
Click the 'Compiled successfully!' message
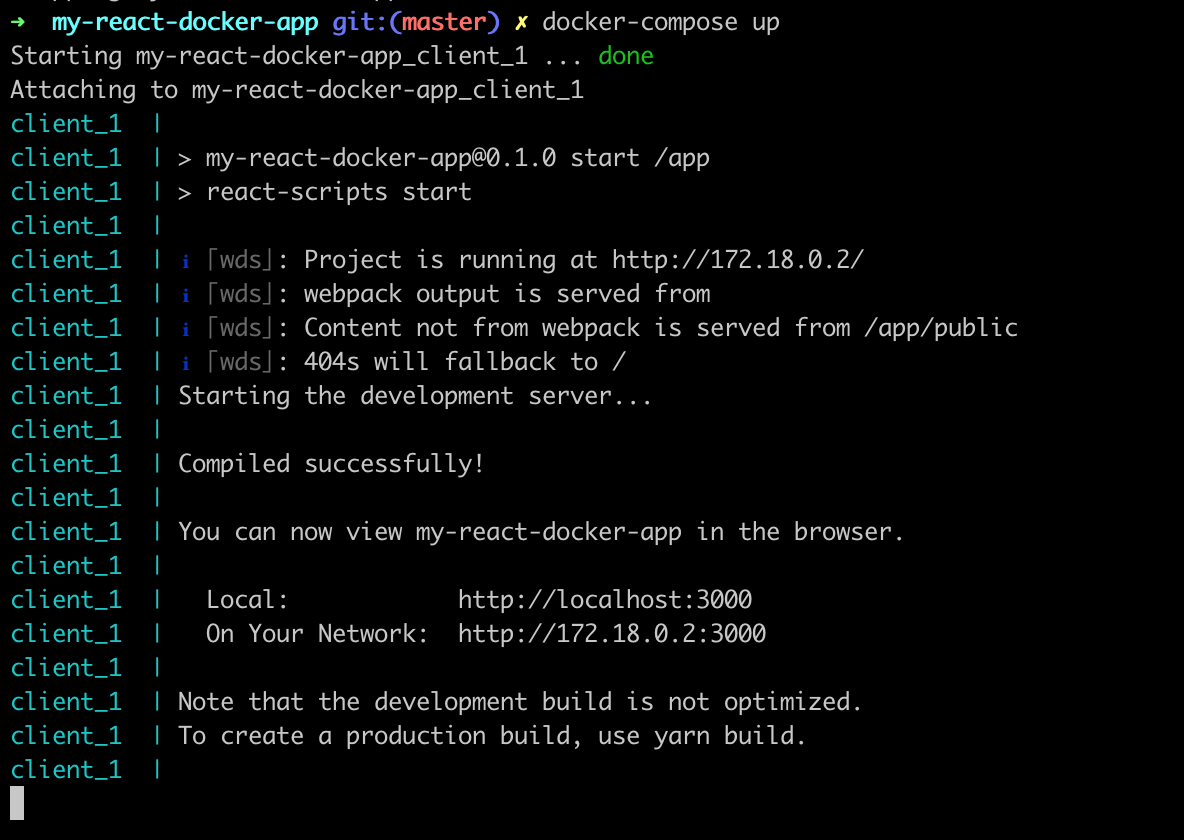pyautogui.click(x=331, y=464)
